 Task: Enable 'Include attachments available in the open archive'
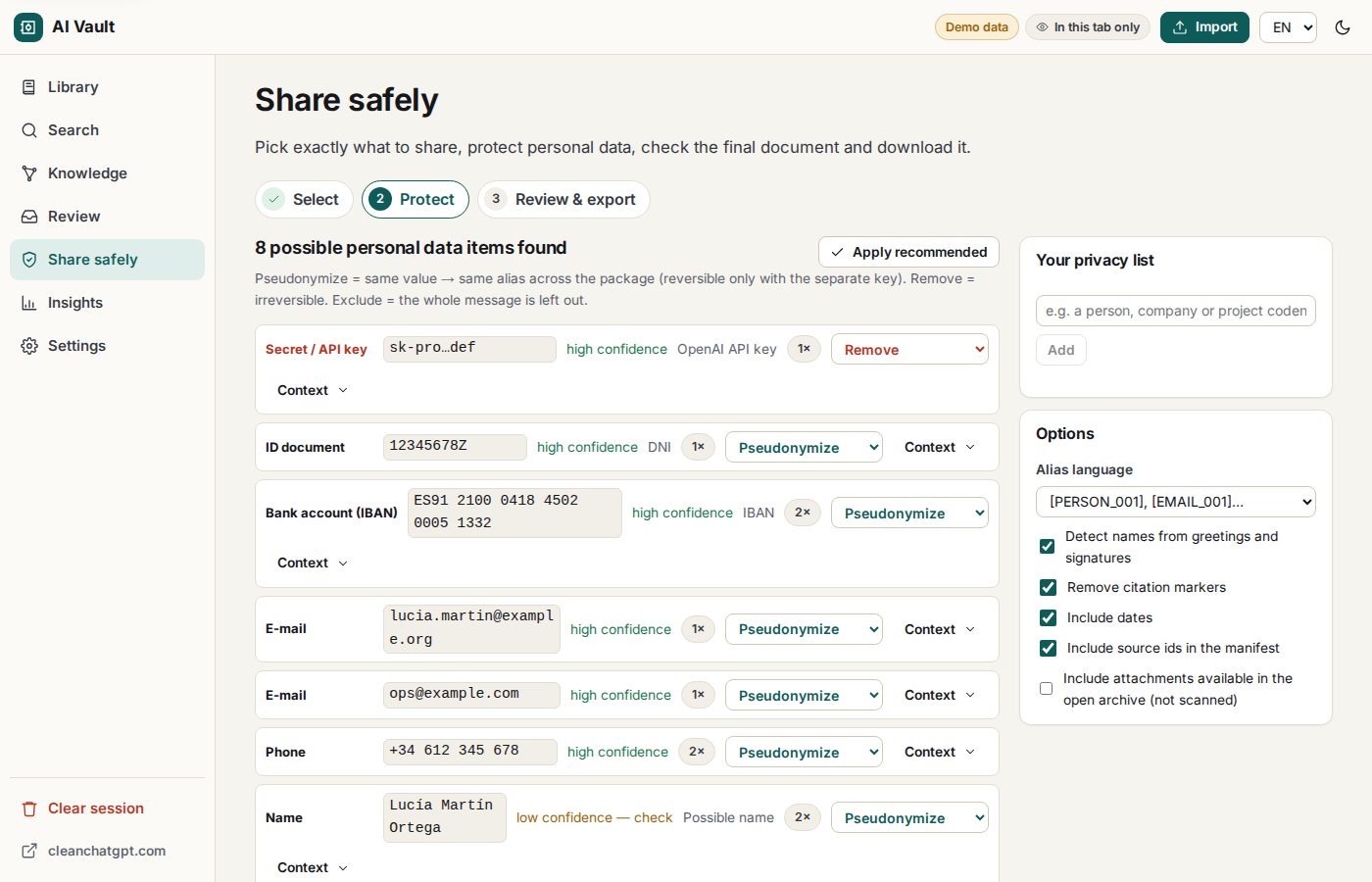[x=1046, y=689]
